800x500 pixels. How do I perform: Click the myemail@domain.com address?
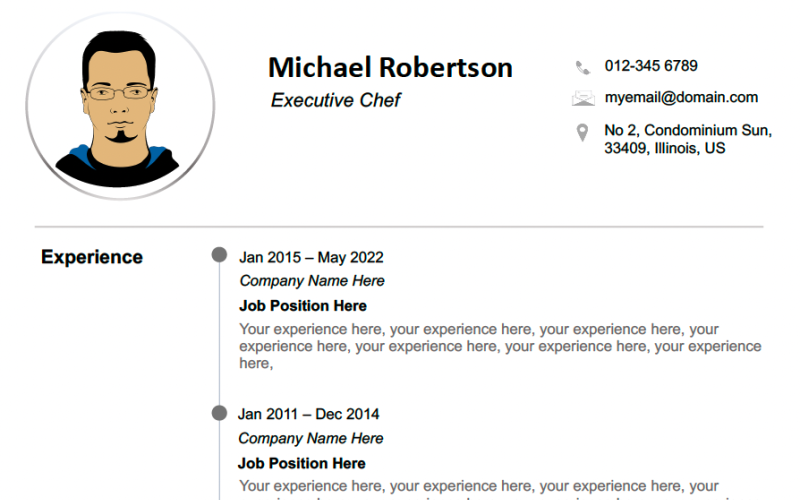(681, 97)
